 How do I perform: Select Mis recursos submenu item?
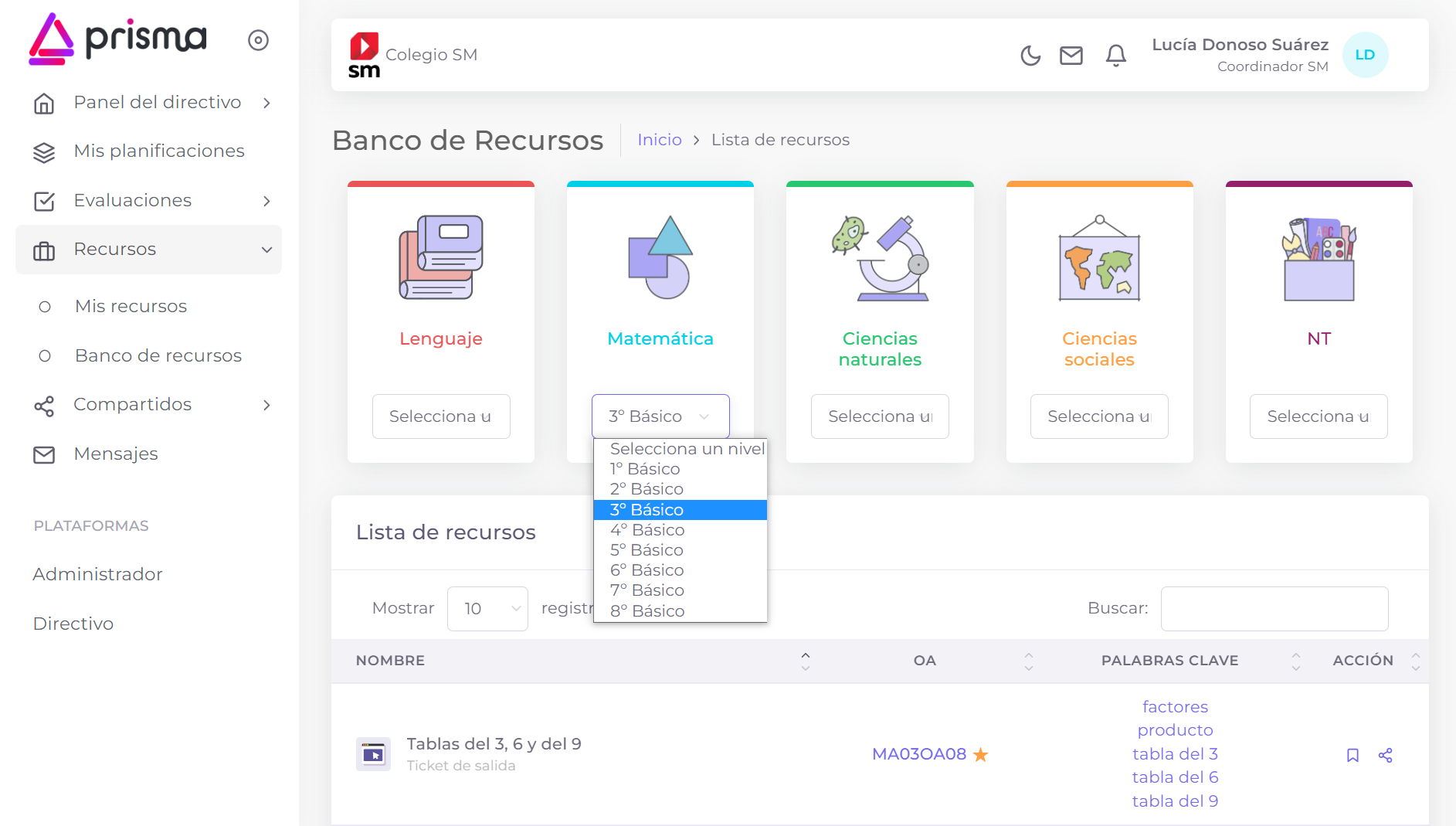[x=131, y=307]
